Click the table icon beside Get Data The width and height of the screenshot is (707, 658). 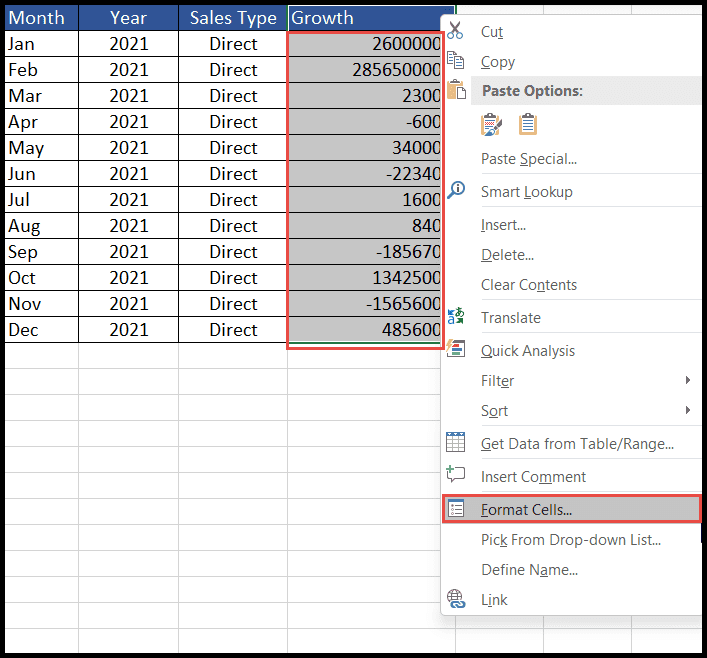pyautogui.click(x=455, y=442)
